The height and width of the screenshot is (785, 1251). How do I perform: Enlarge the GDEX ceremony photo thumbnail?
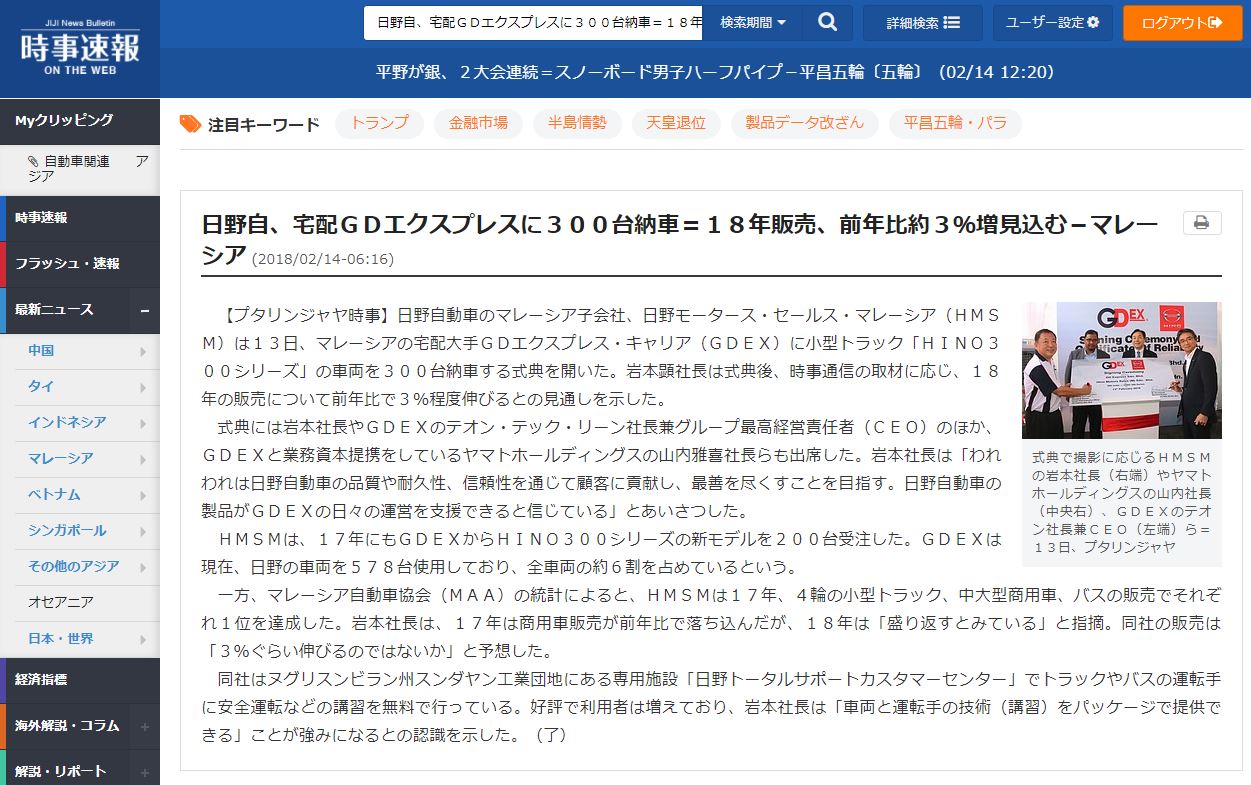pyautogui.click(x=1121, y=370)
